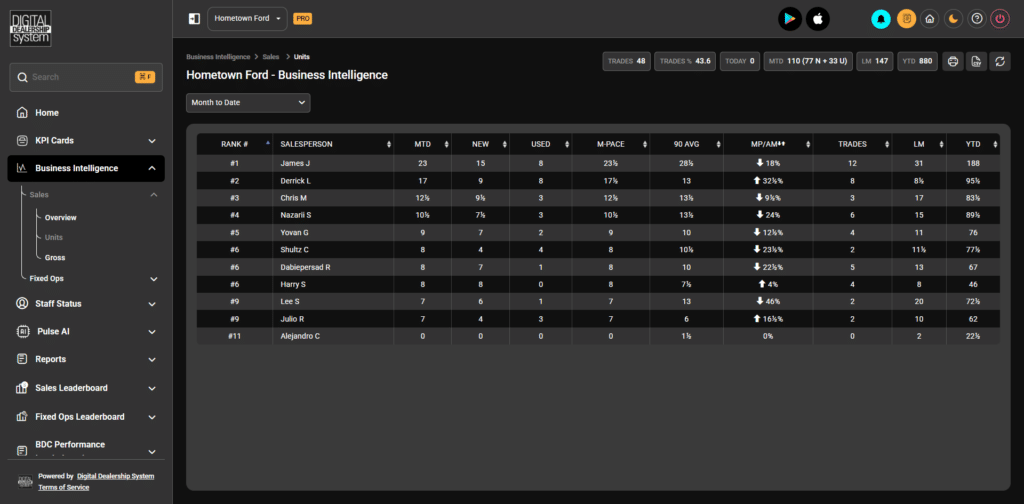
Task: Sort by M-PACE column header
Action: [x=611, y=144]
